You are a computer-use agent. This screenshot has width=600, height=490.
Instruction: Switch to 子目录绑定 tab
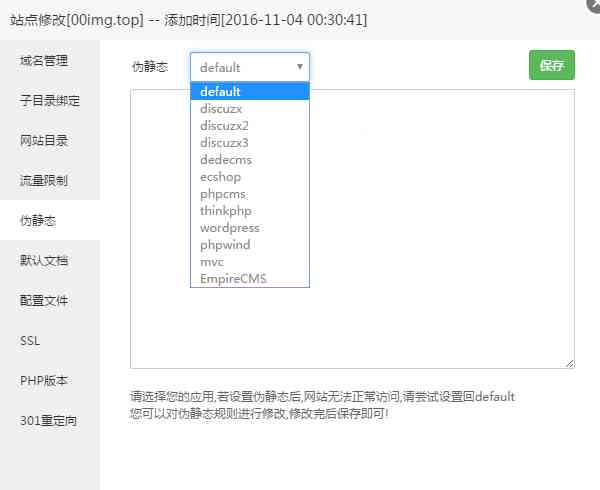click(x=50, y=101)
